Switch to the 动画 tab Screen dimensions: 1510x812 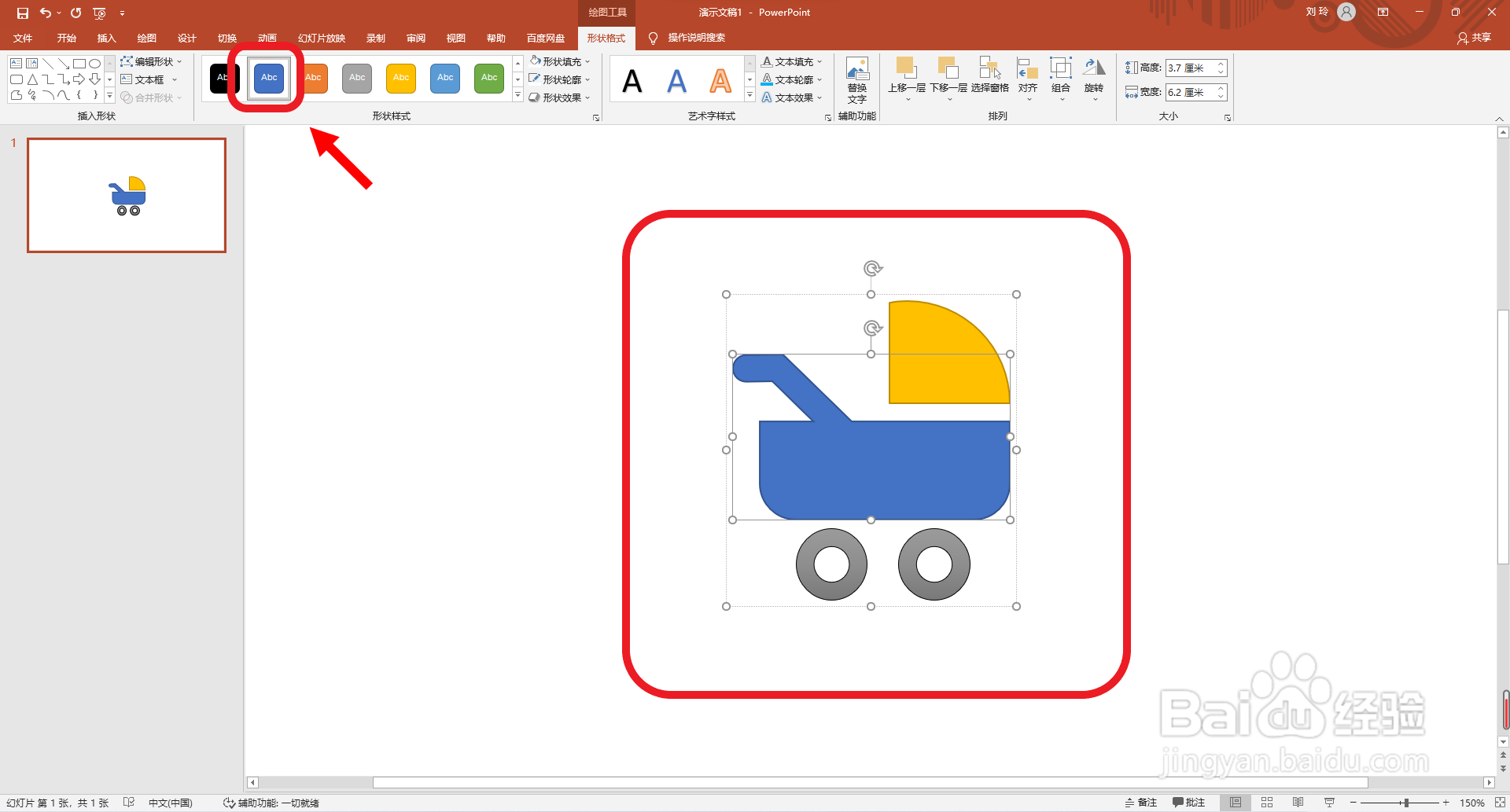pos(267,38)
